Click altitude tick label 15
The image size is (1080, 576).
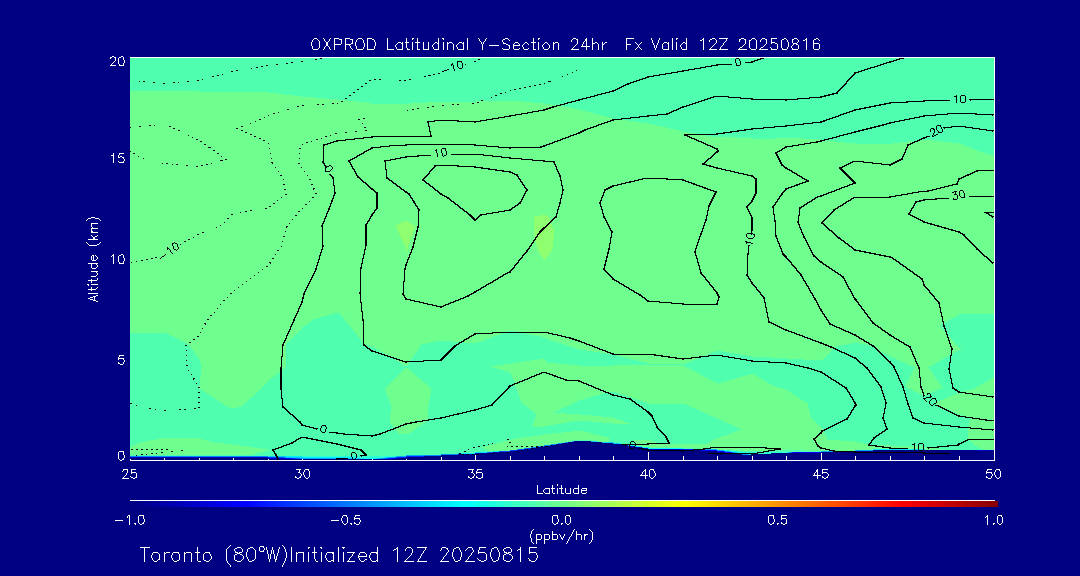pos(115,158)
